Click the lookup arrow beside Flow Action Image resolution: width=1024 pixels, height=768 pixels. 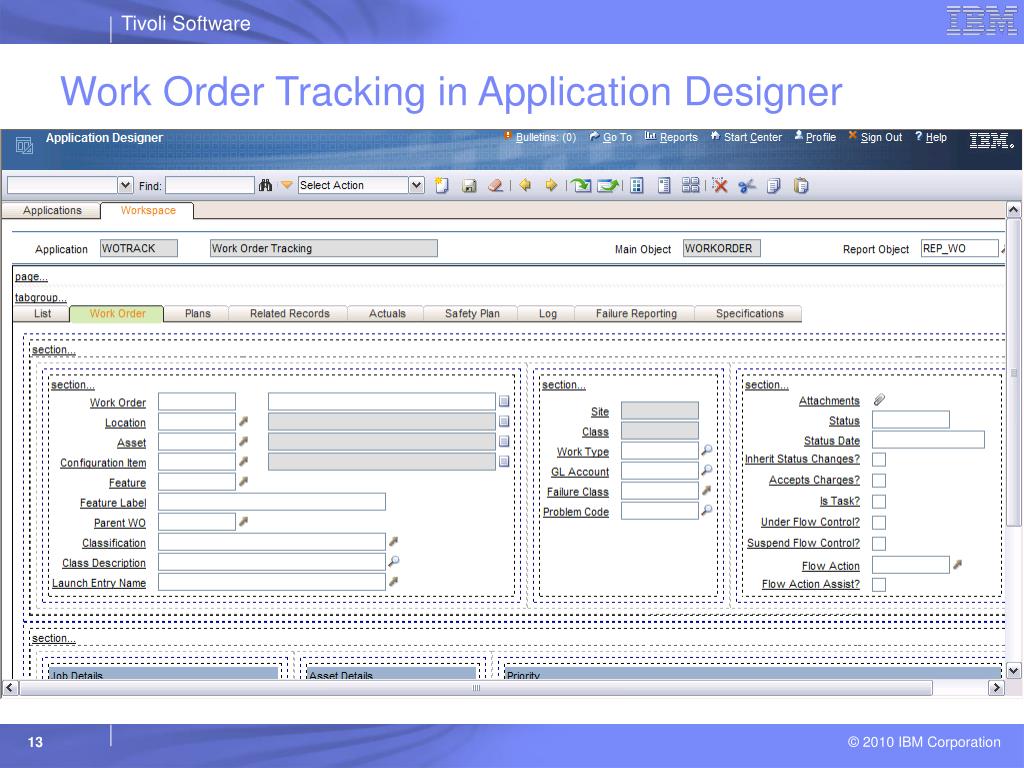tap(957, 564)
